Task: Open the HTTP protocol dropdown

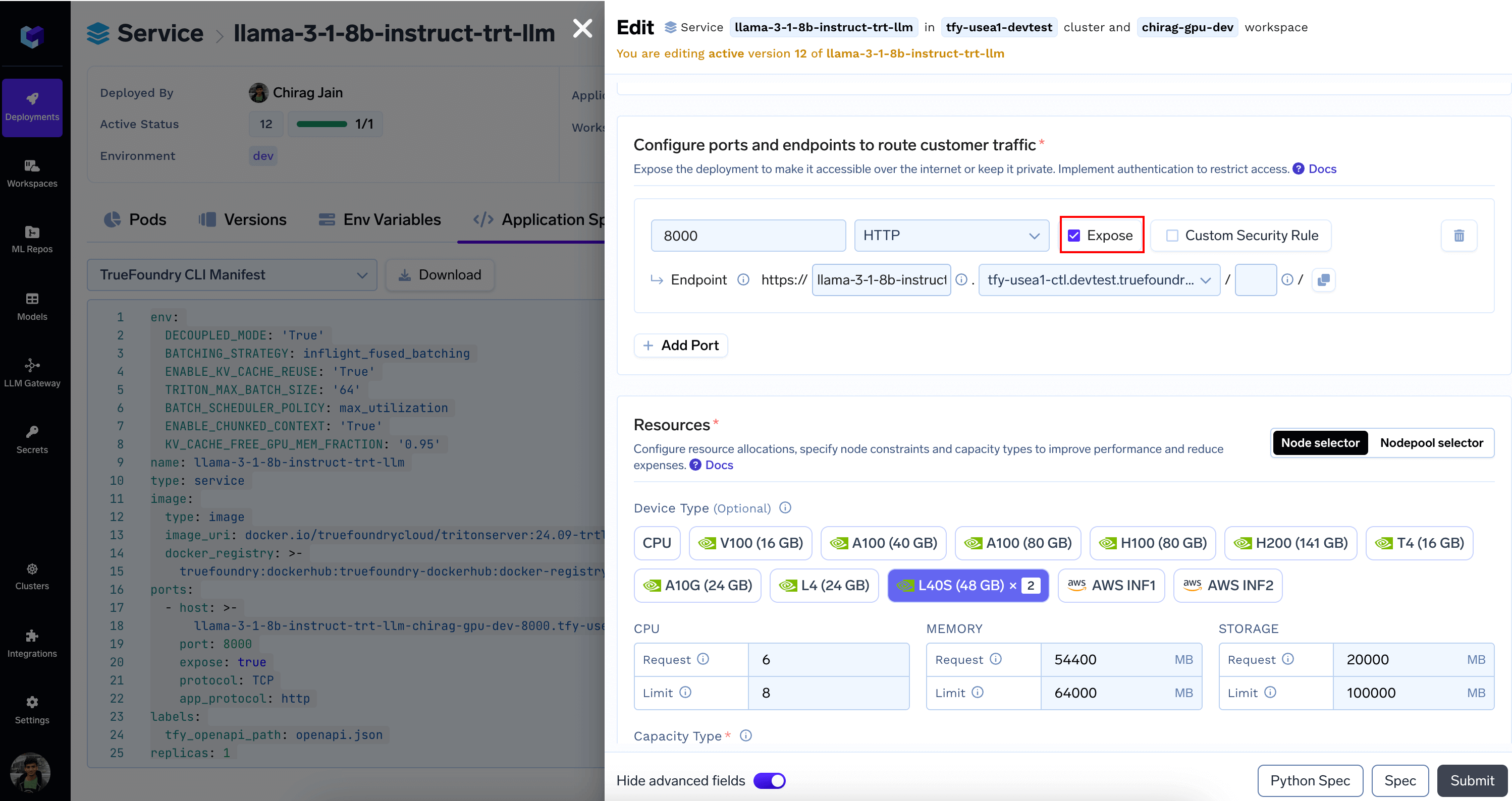Action: click(x=951, y=236)
